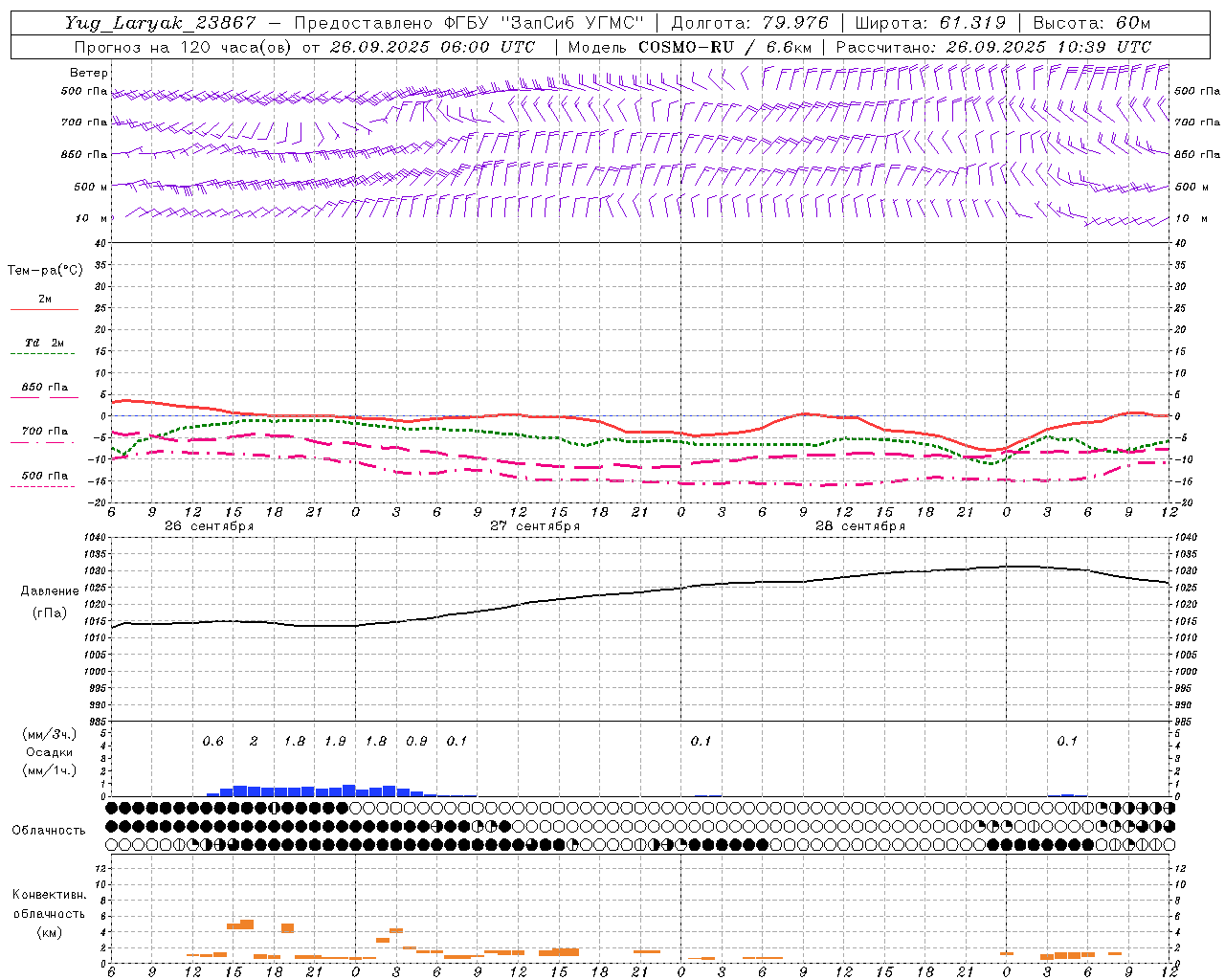Click the Тем-ра(°C) axis label

[x=45, y=271]
